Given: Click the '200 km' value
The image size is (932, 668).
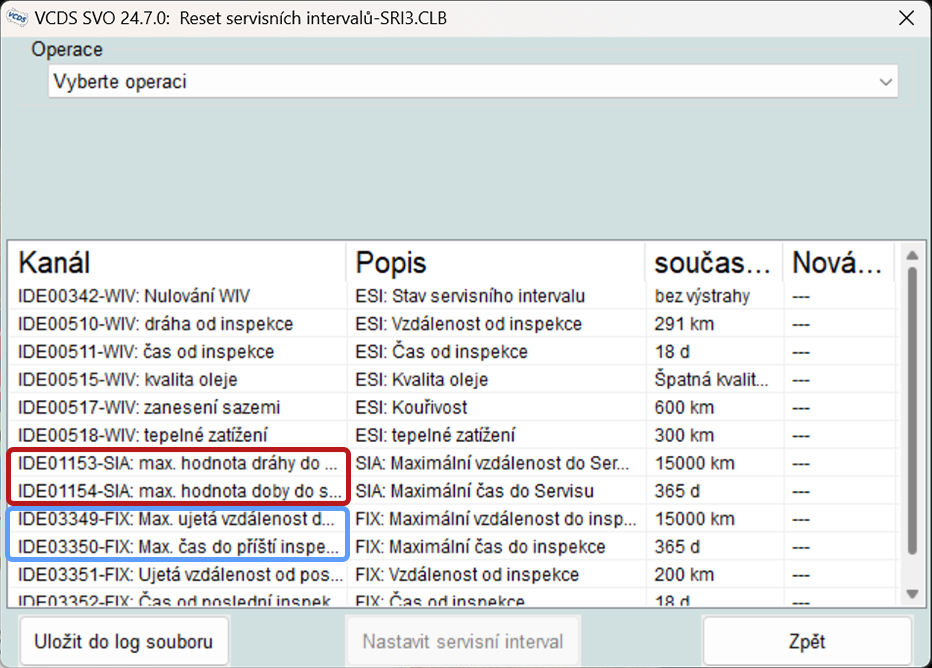Looking at the screenshot, I should [684, 575].
